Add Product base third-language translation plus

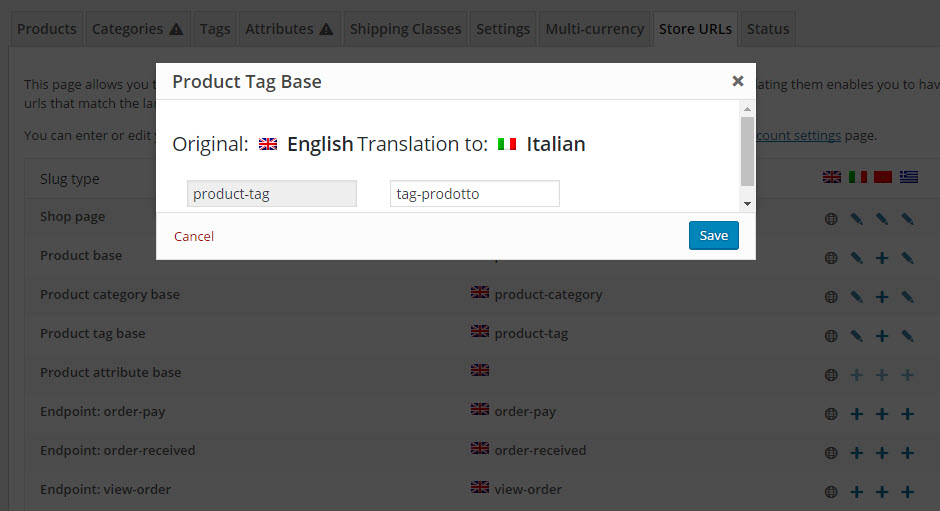coord(882,258)
